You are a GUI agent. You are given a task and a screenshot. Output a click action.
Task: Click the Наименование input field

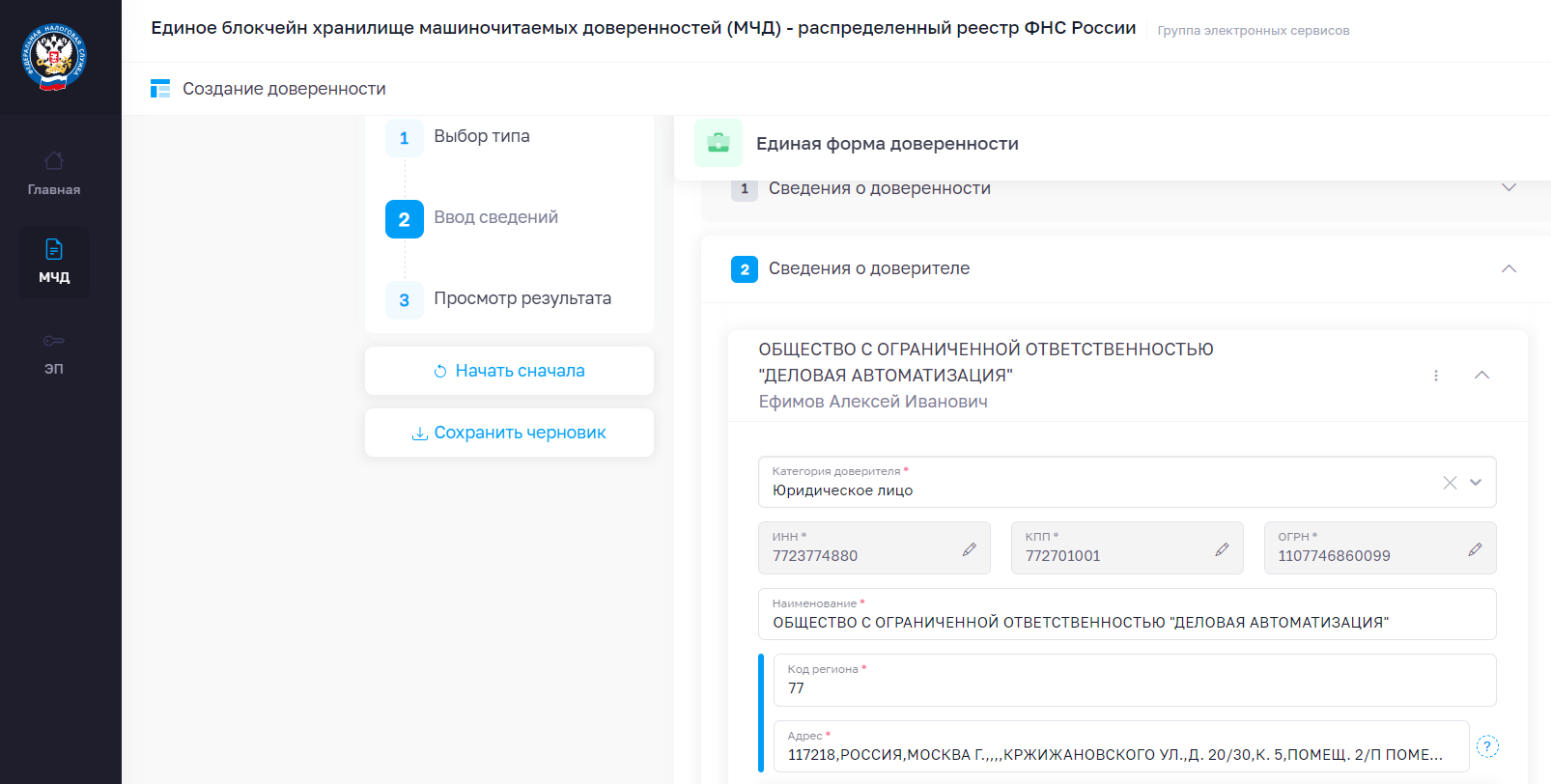point(1127,614)
